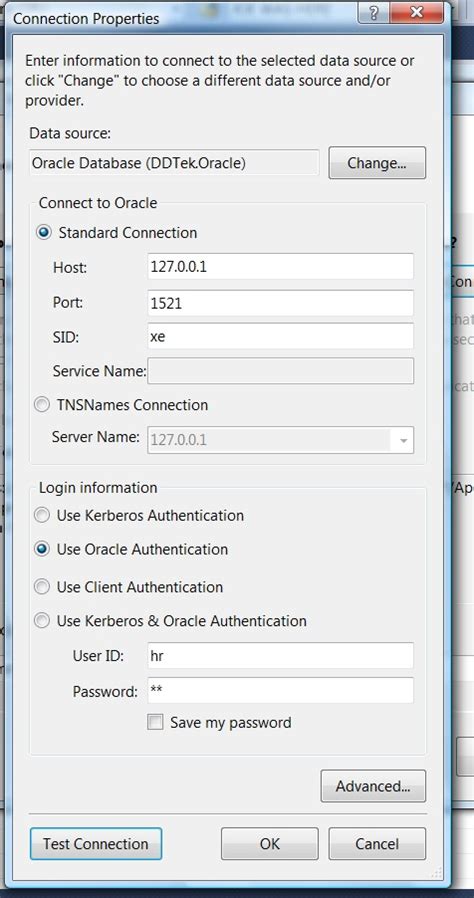Click the Change... data source button
474x898 pixels.
377,163
